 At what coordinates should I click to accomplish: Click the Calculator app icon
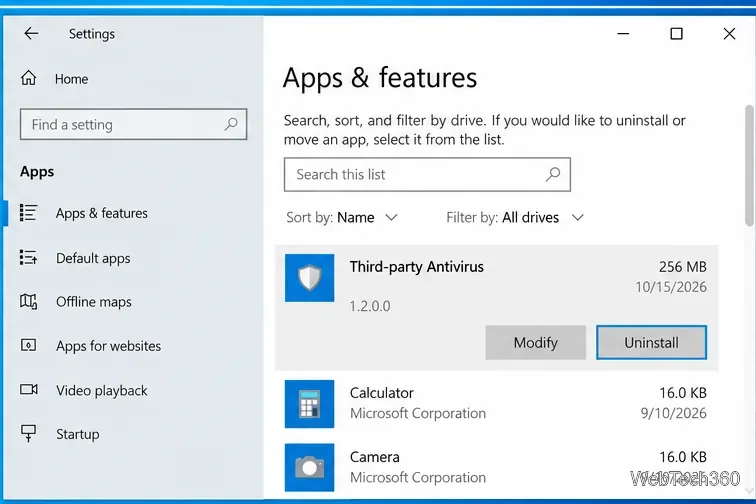coord(310,404)
